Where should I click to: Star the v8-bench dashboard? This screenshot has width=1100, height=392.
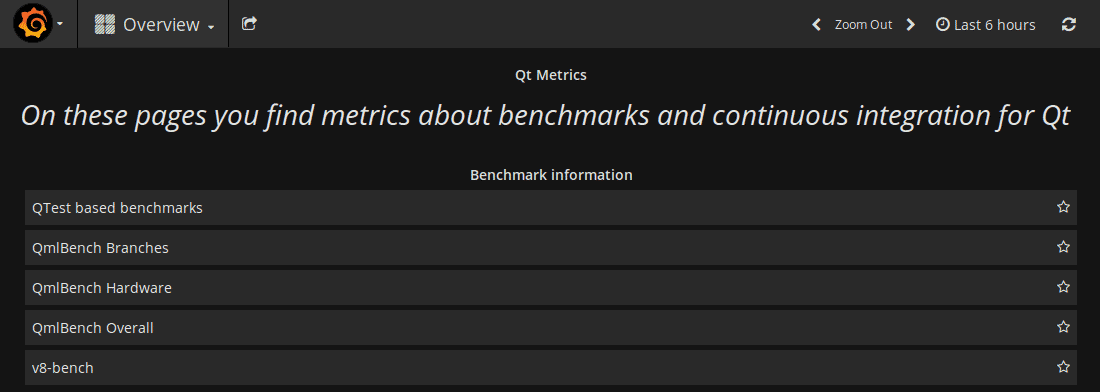coord(1064,367)
